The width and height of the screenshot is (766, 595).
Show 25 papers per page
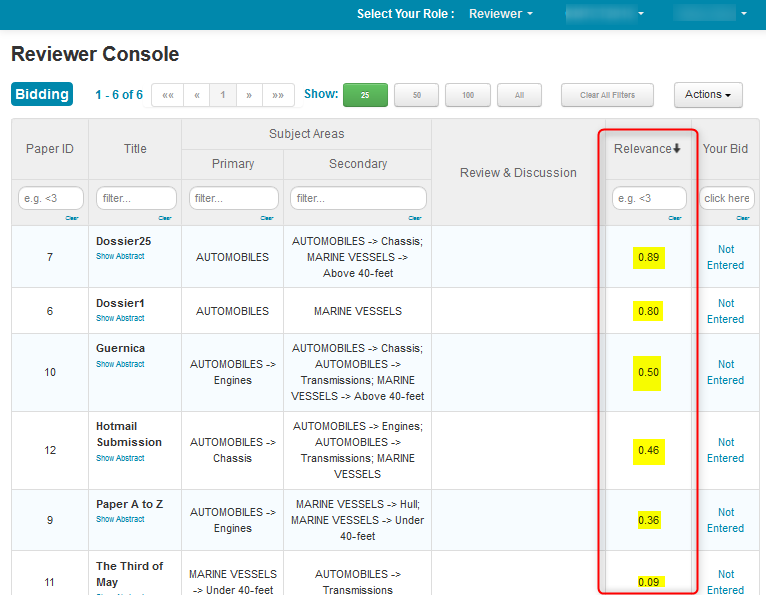[x=365, y=95]
